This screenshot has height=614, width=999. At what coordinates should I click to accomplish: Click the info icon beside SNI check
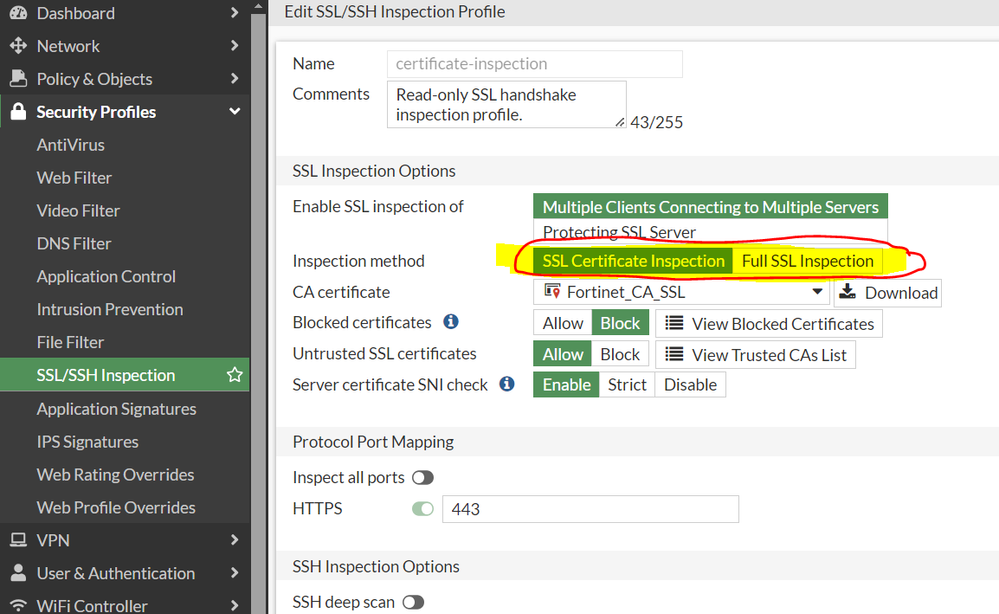point(507,384)
